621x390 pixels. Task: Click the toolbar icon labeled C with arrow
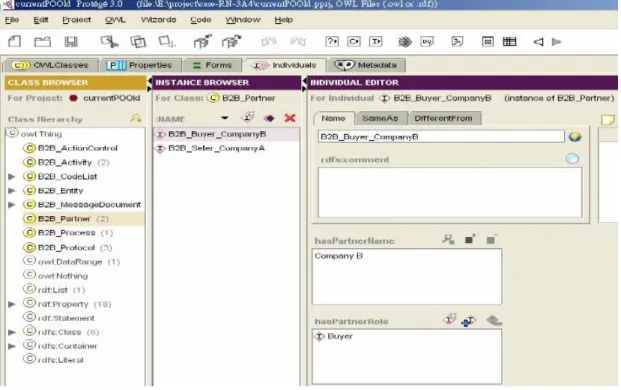pos(354,41)
